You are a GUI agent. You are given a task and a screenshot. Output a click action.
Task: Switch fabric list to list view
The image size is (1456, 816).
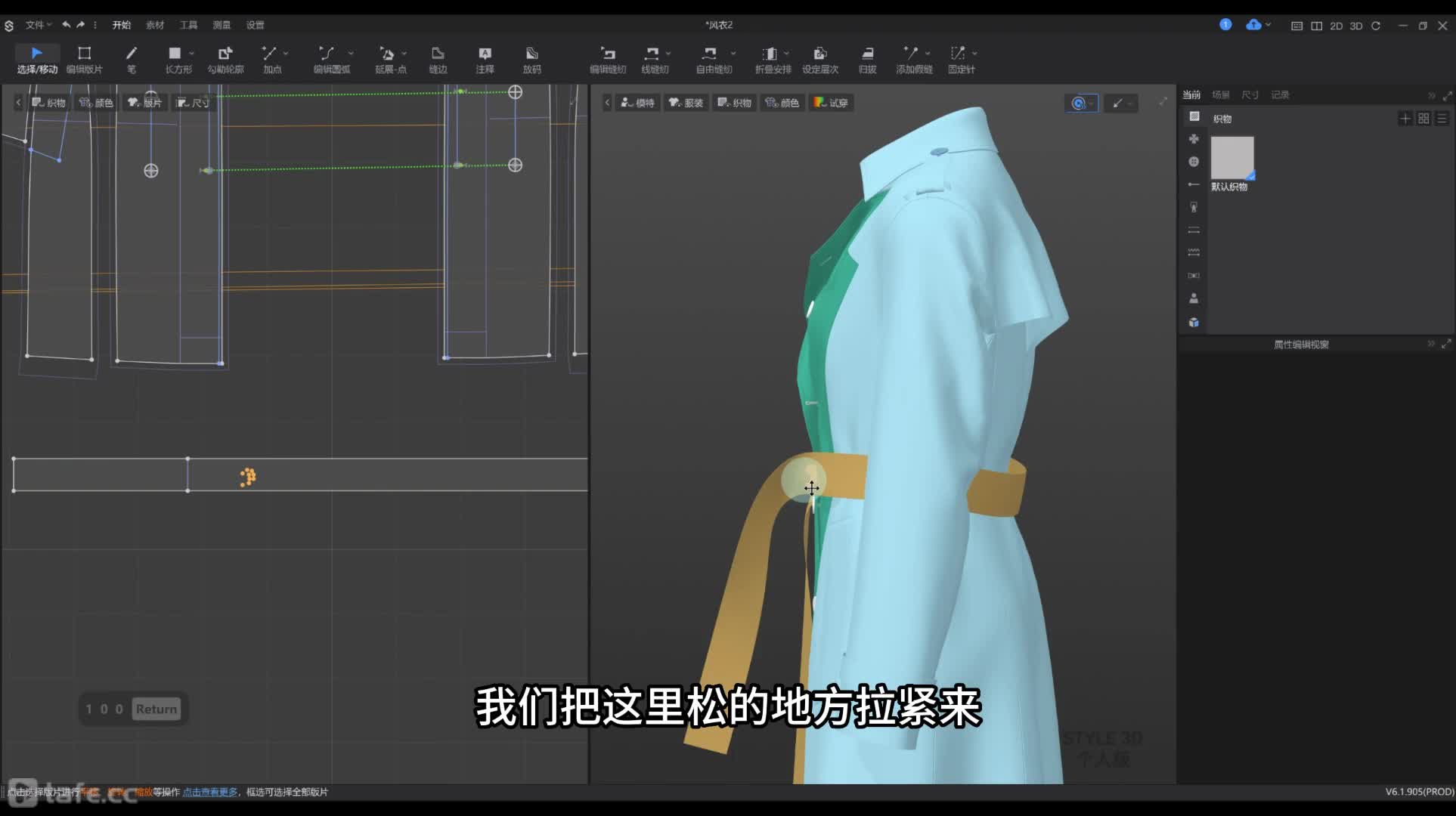click(x=1442, y=119)
